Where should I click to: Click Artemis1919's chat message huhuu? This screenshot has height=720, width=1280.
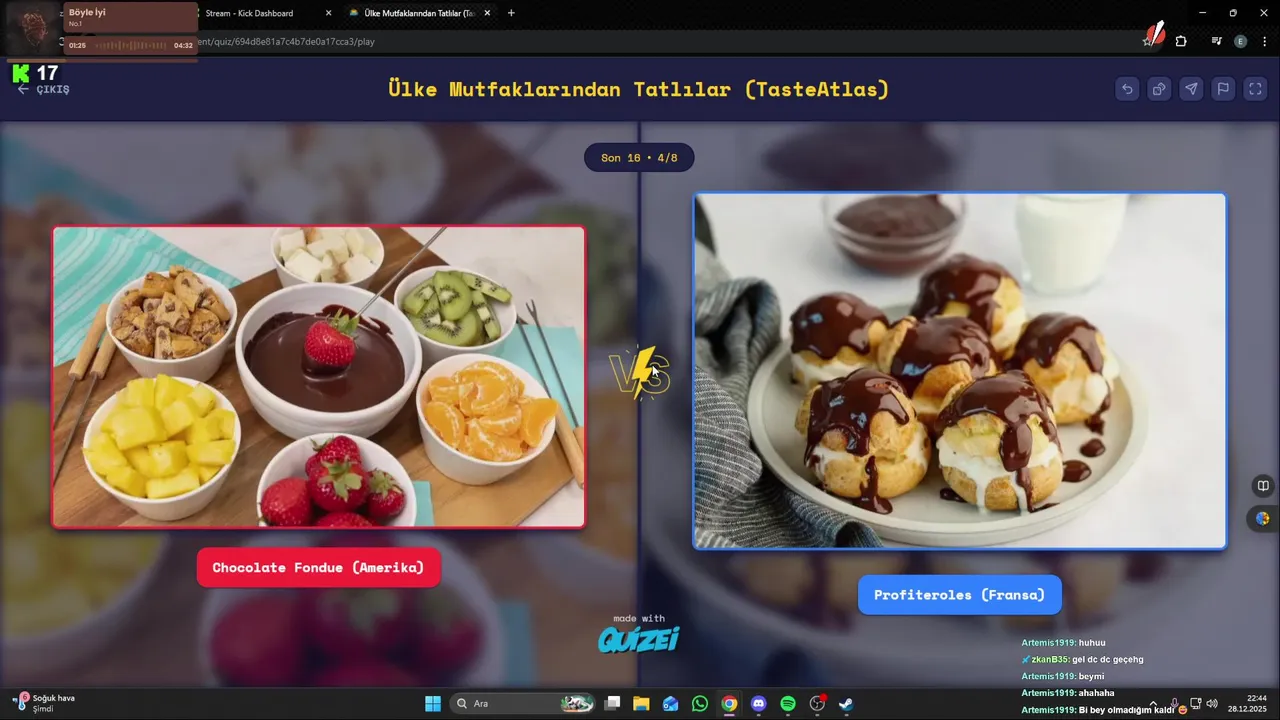1092,643
